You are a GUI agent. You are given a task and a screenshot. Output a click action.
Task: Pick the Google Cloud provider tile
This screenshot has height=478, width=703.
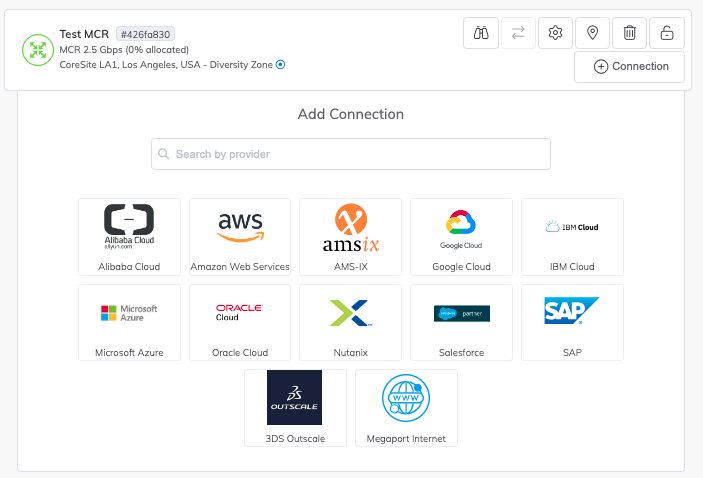461,236
